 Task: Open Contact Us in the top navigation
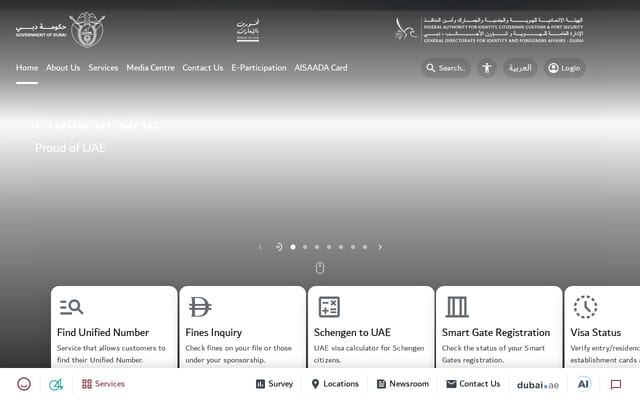203,68
